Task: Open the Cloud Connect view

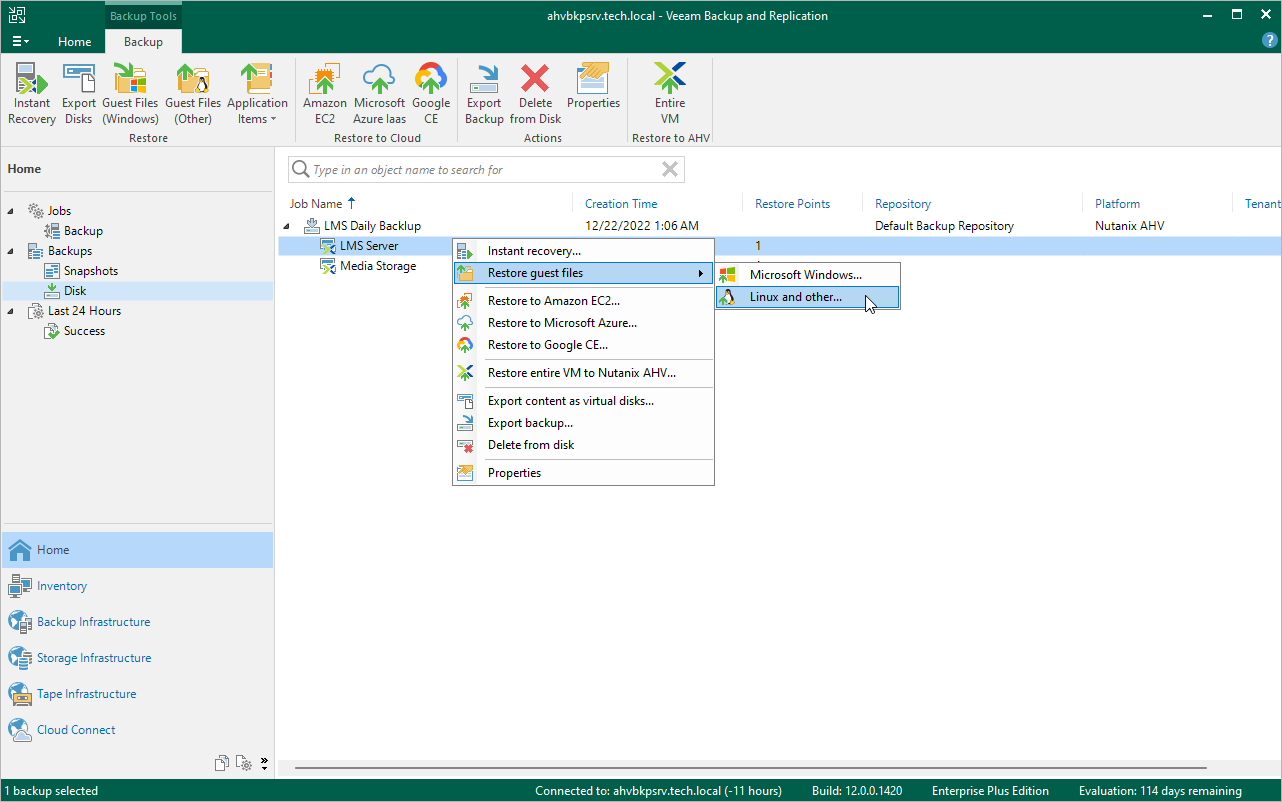Action: click(x=137, y=730)
